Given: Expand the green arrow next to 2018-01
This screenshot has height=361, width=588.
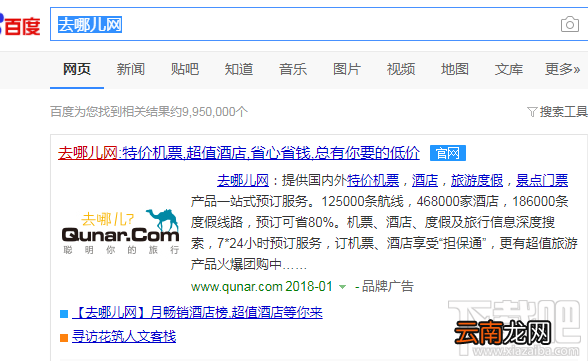Looking at the screenshot, I should pyautogui.click(x=342, y=287).
